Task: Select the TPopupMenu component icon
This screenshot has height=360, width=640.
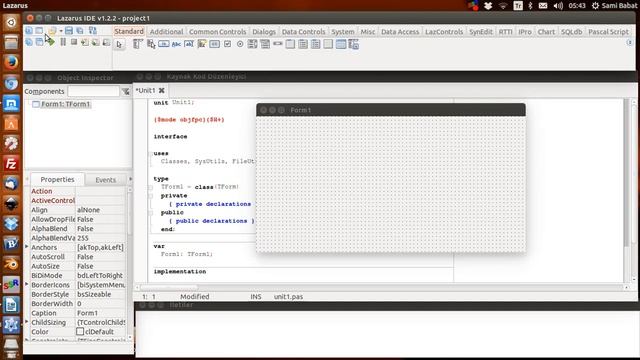Action: click(x=151, y=44)
